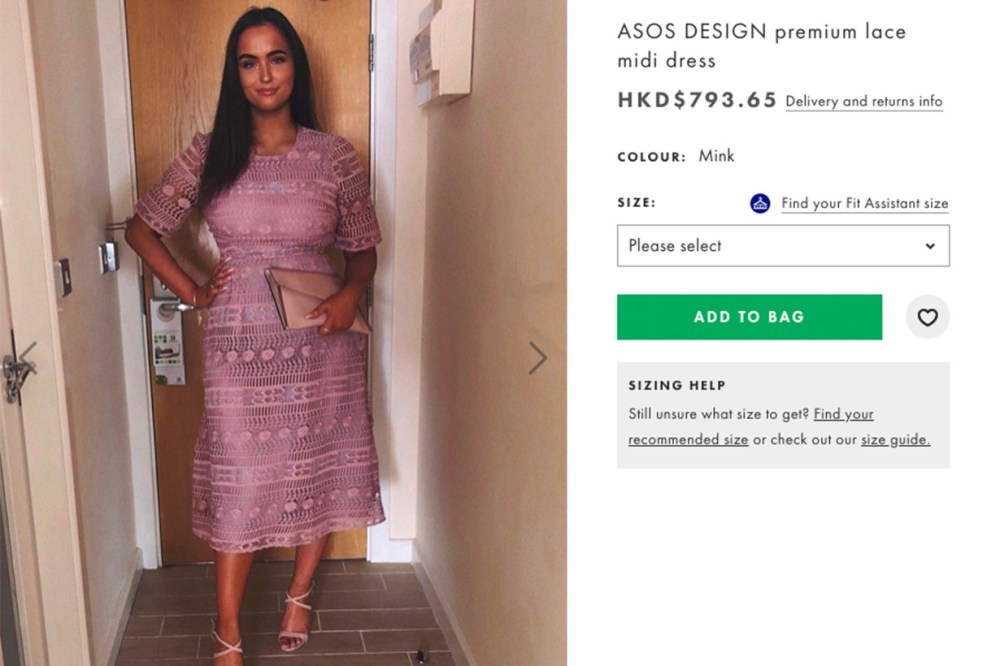Image resolution: width=1000 pixels, height=666 pixels.
Task: Open the Delivery and returns info link
Action: pyautogui.click(x=864, y=102)
